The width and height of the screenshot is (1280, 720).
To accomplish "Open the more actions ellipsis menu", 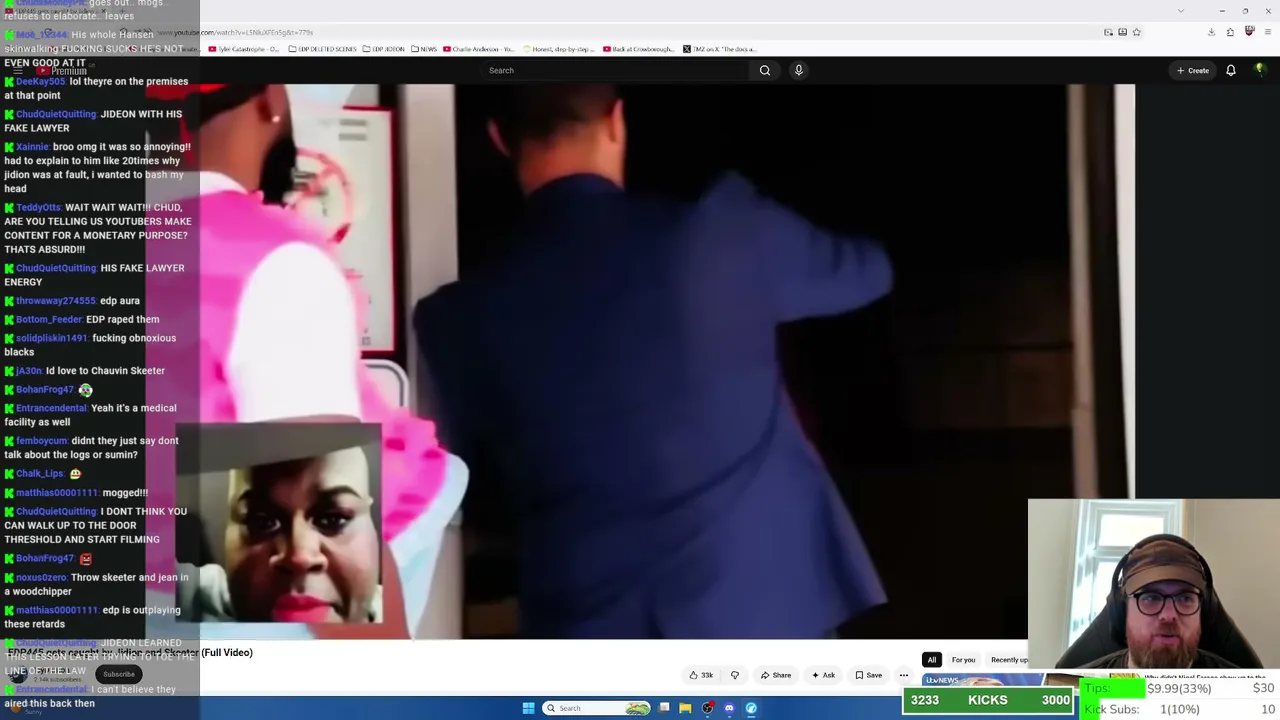I will click(x=903, y=675).
